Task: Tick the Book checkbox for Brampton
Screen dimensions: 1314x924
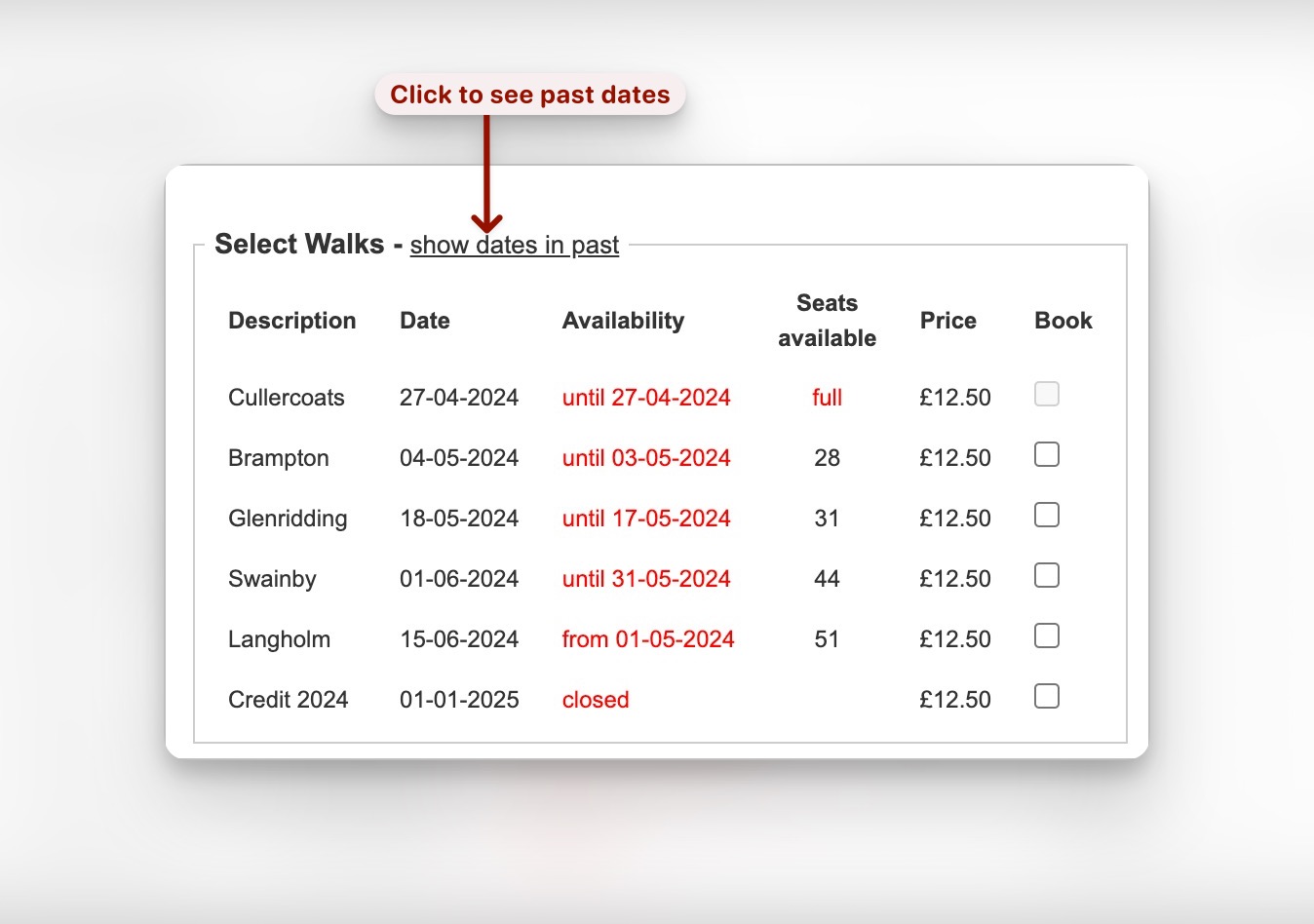Action: point(1046,454)
